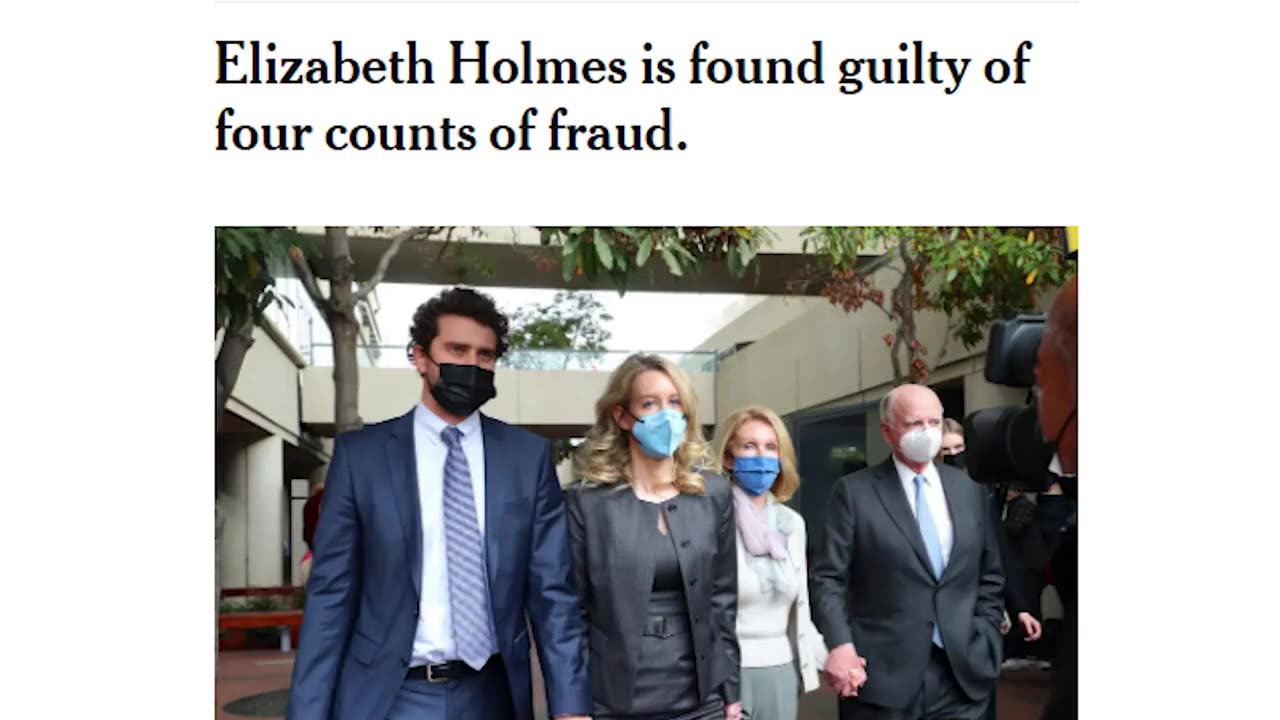Open the courthouse walking photo
The image size is (1280, 720).
pyautogui.click(x=646, y=473)
